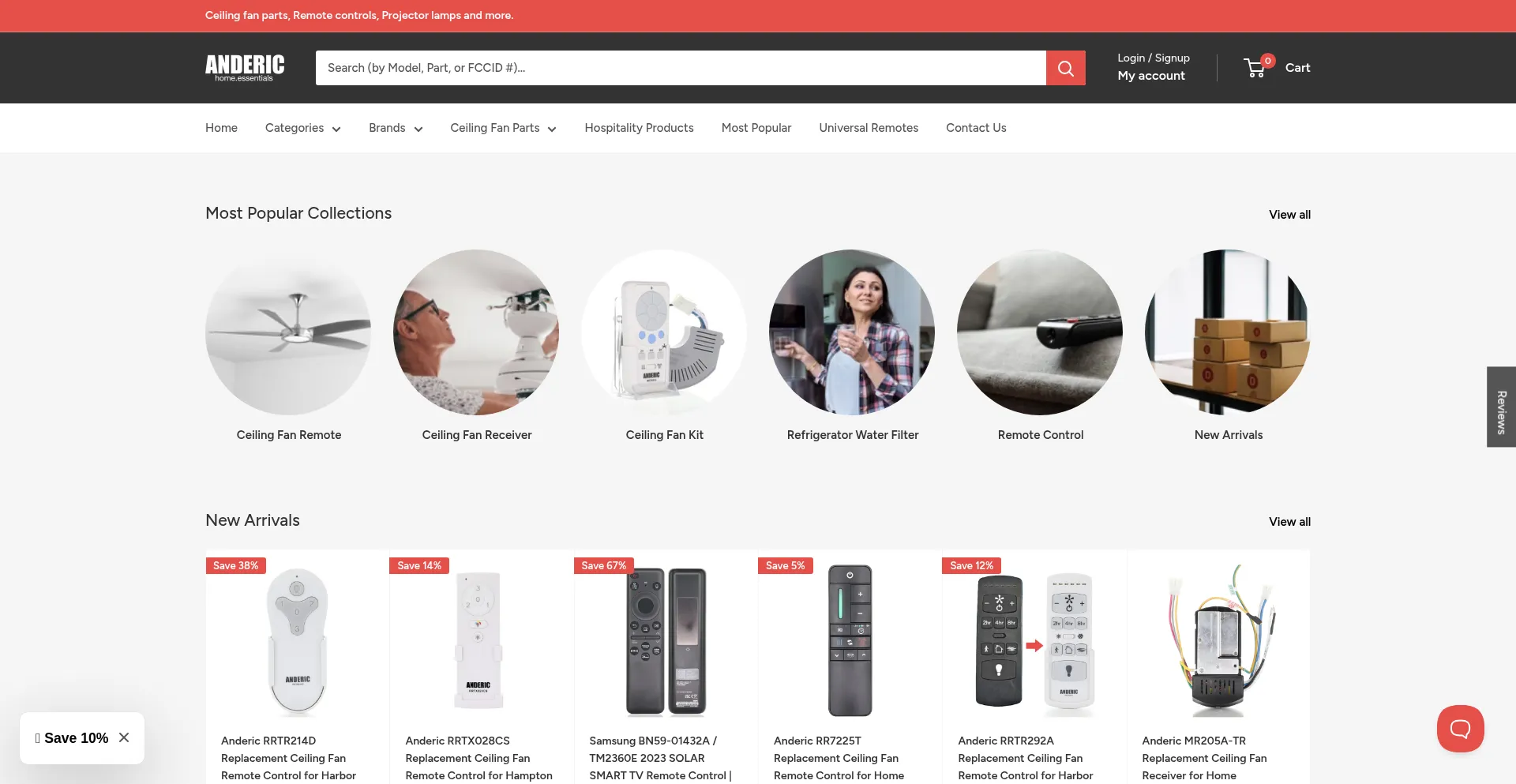View all New Arrivals
This screenshot has width=1516, height=784.
[x=1289, y=522]
